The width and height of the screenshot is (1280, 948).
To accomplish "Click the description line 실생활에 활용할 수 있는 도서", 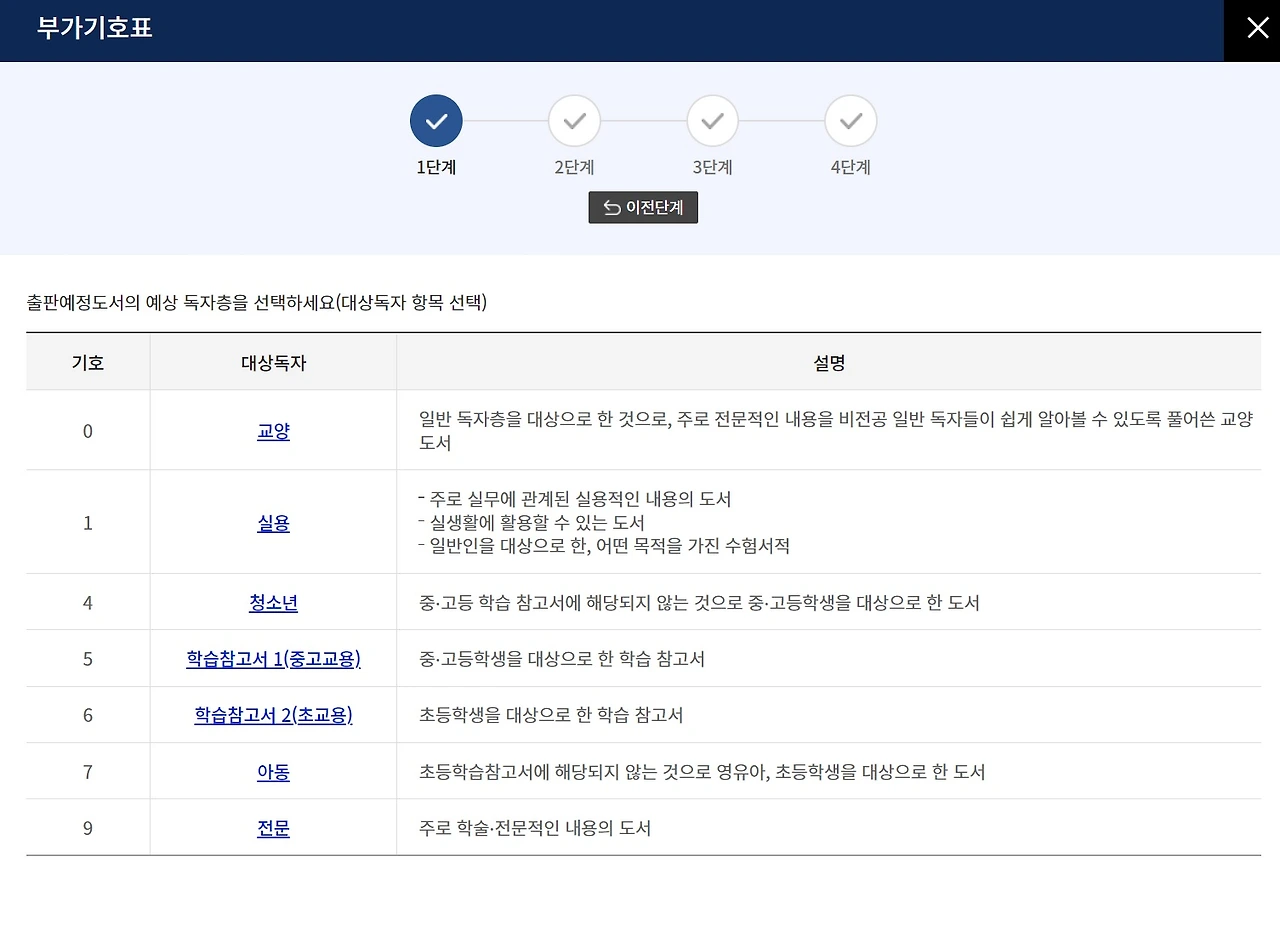I will coord(531,522).
